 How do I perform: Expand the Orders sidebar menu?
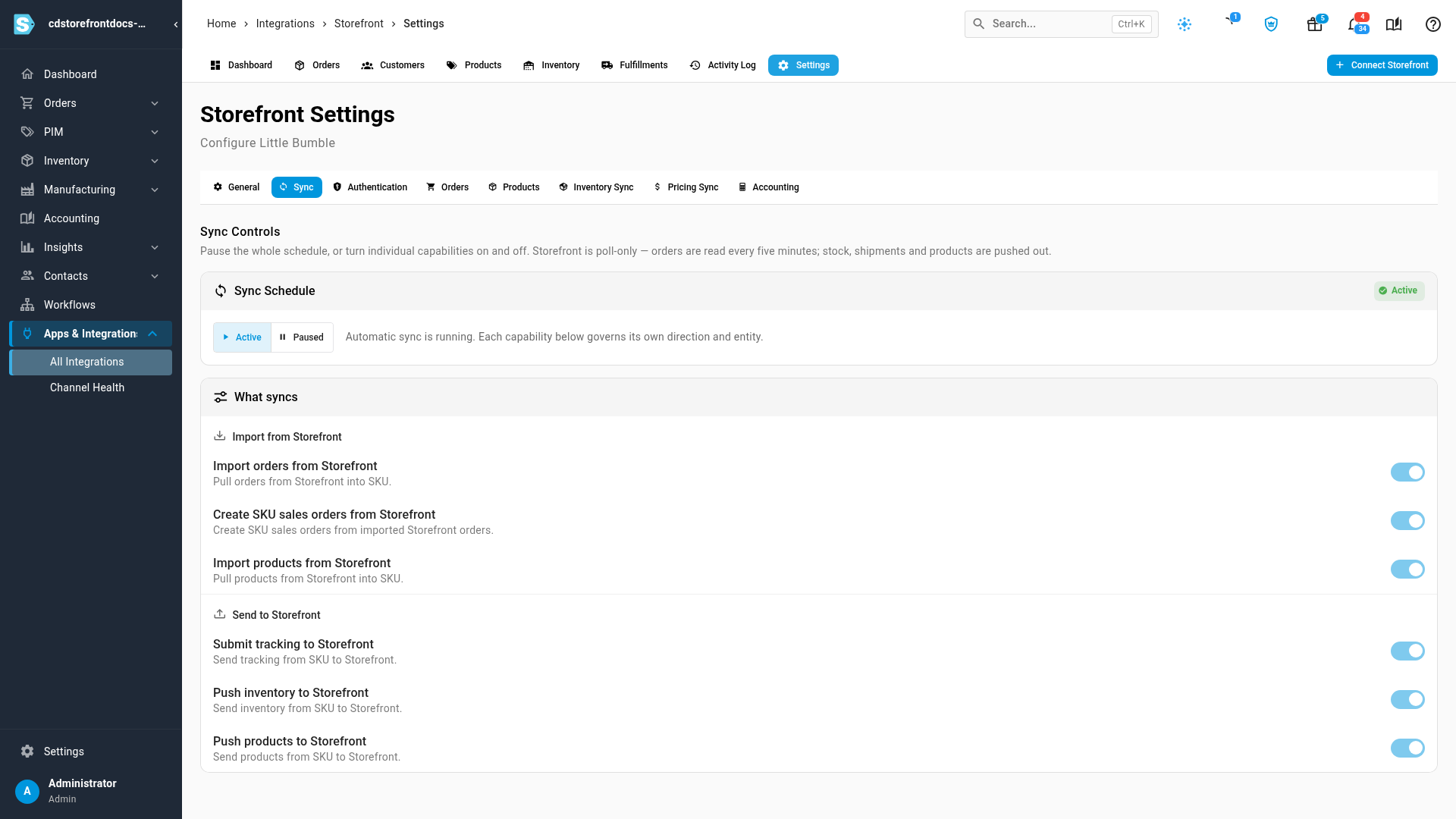click(x=90, y=103)
